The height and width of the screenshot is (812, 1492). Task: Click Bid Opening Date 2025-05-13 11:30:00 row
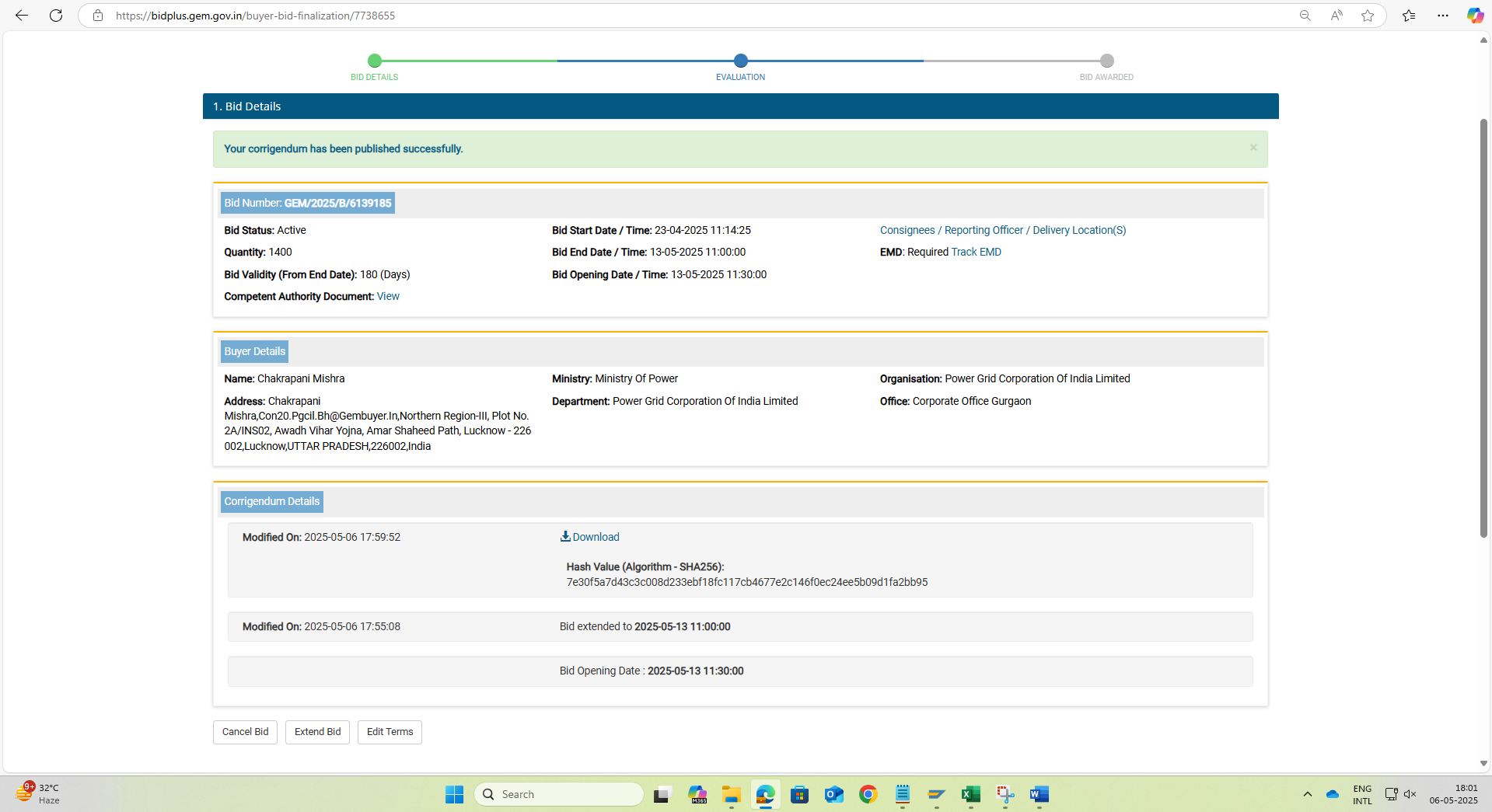739,671
